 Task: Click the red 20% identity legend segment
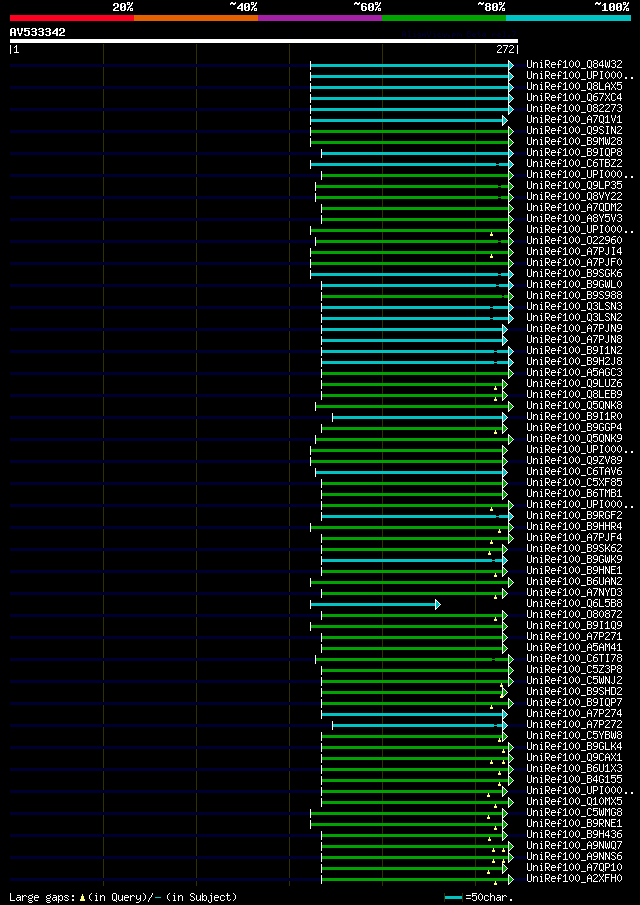coord(72,18)
